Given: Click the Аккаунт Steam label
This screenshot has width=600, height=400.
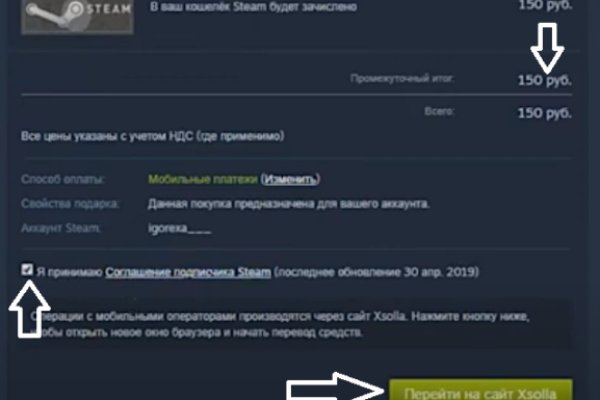Looking at the screenshot, I should [x=60, y=228].
